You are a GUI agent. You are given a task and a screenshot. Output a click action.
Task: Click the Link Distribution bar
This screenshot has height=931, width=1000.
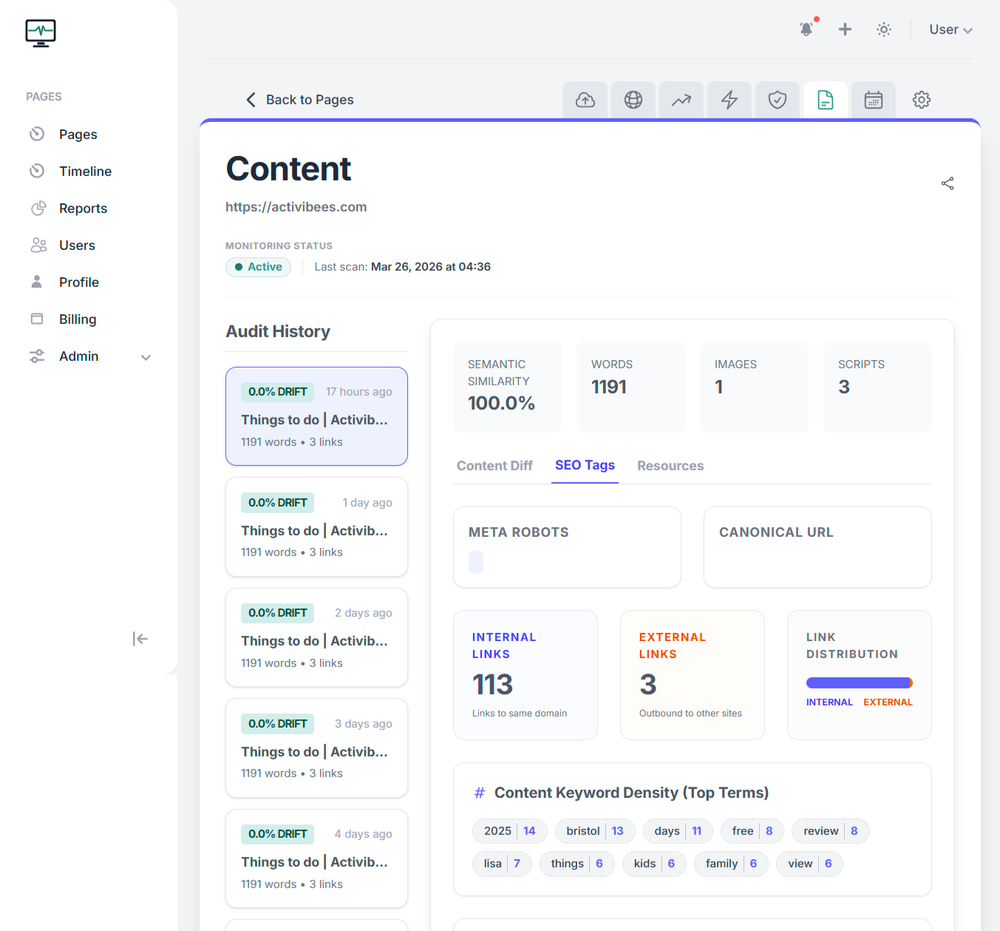coord(858,680)
